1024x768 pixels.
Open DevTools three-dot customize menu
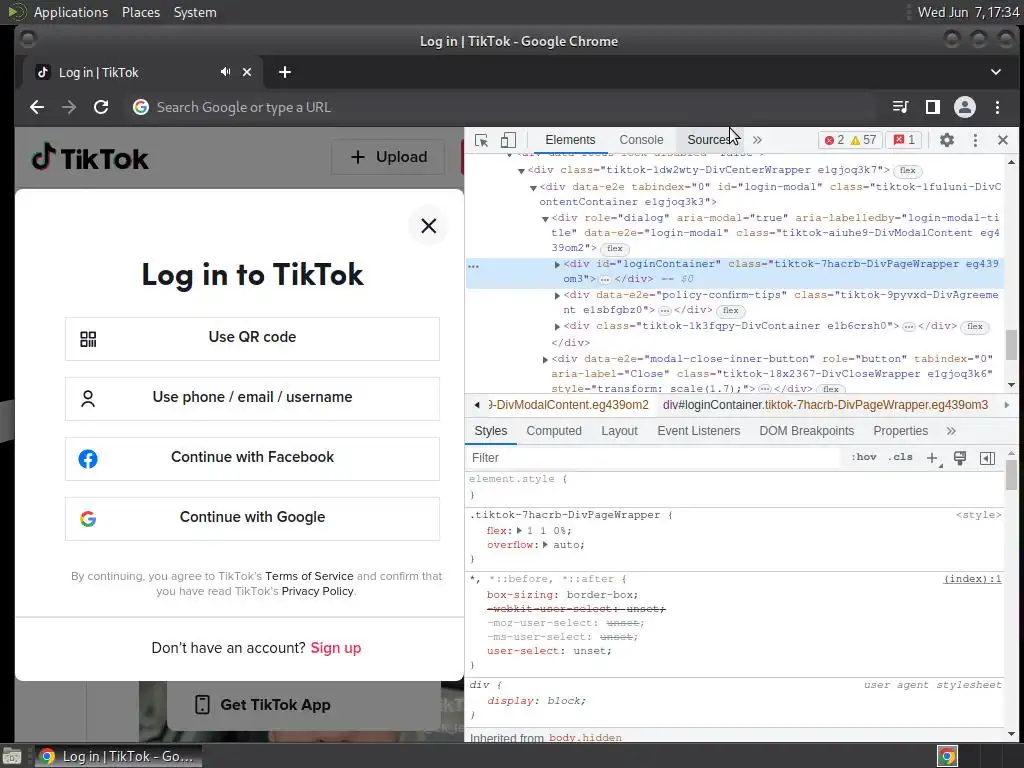[x=975, y=140]
